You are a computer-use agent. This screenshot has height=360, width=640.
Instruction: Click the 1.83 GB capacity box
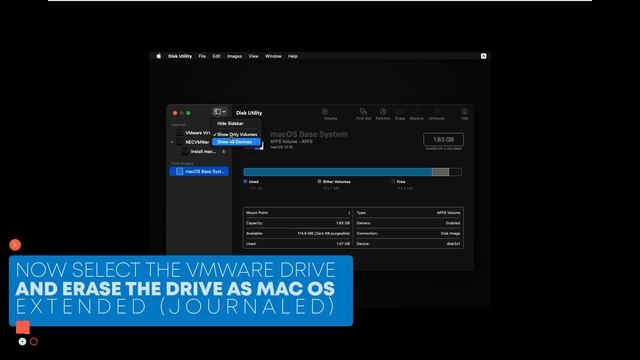click(443, 140)
